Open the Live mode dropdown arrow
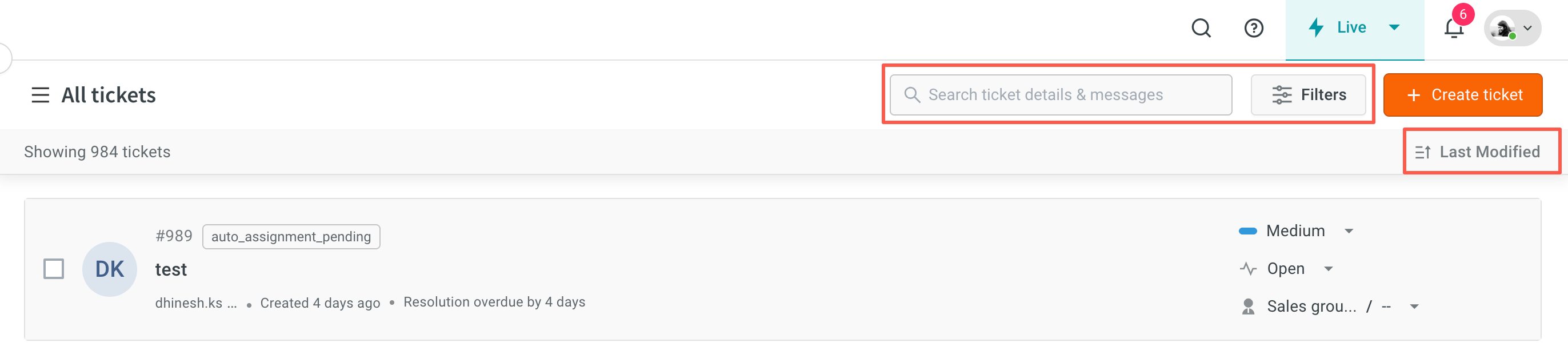Image resolution: width=1568 pixels, height=358 pixels. coord(1394,27)
